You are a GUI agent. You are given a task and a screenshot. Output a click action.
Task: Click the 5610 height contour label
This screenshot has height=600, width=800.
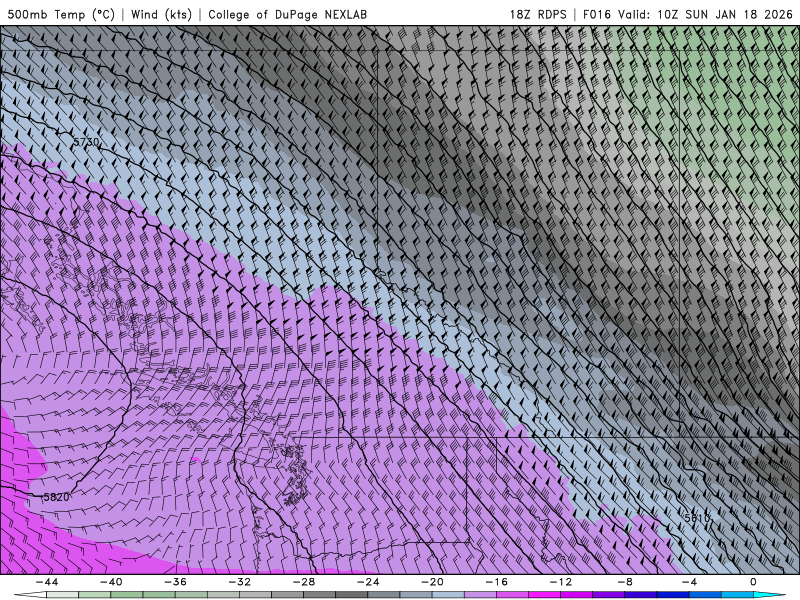(697, 518)
